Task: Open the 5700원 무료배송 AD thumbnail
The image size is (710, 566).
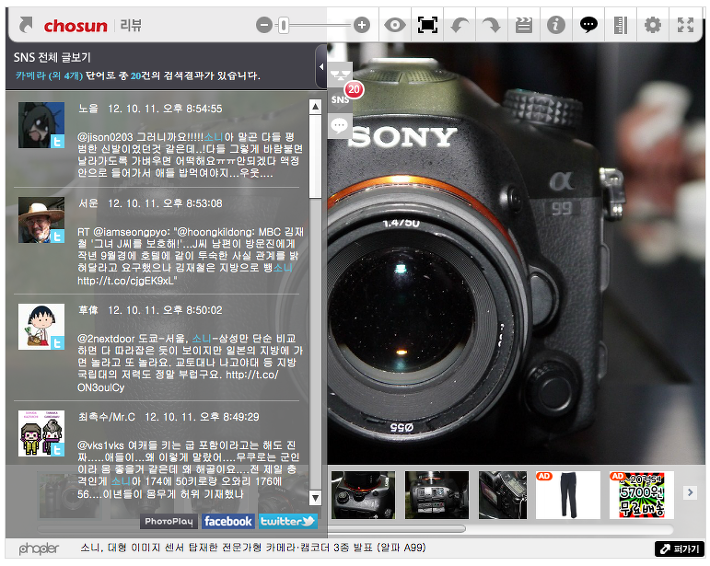Action: tap(642, 495)
